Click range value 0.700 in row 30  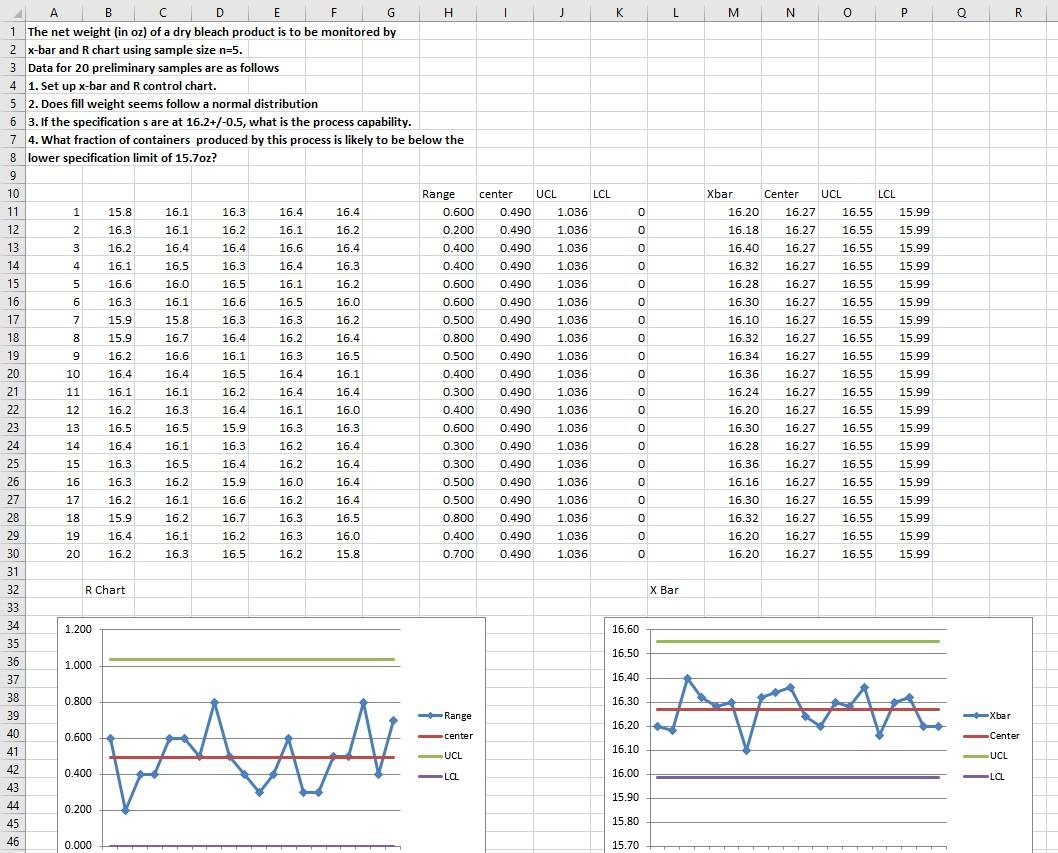pyautogui.click(x=448, y=553)
